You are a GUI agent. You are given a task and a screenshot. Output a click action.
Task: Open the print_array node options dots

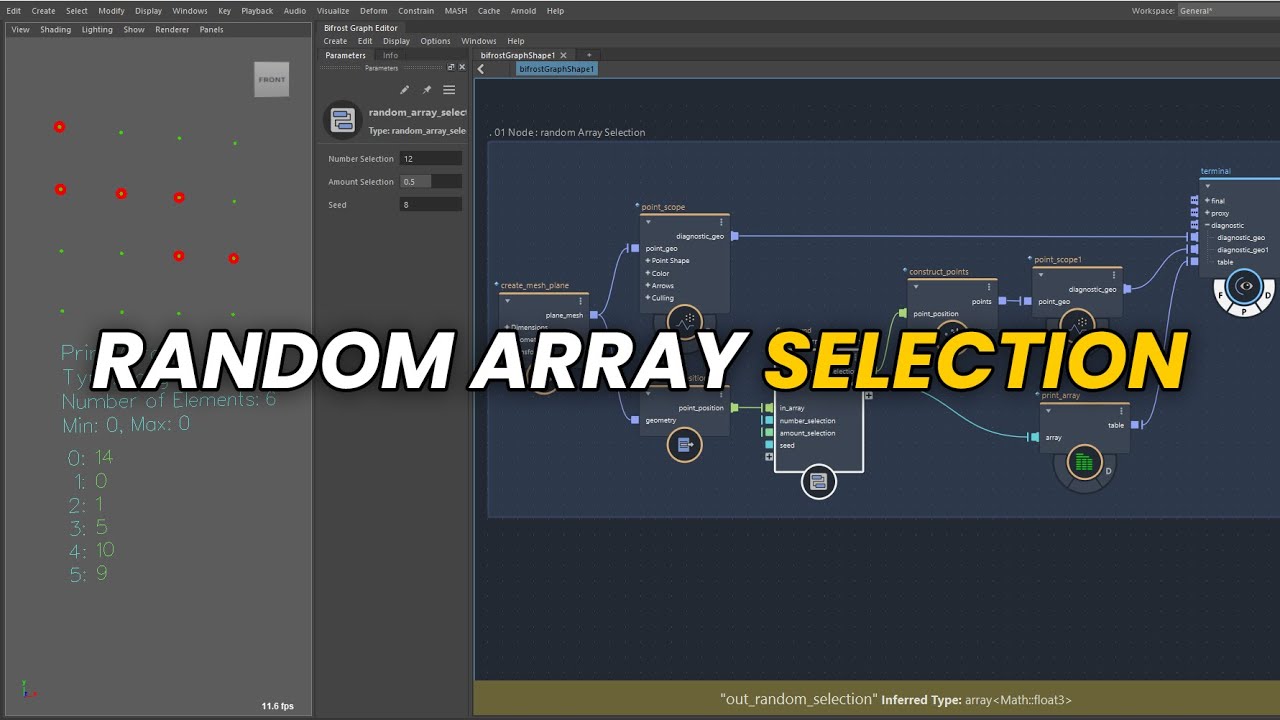click(1121, 410)
